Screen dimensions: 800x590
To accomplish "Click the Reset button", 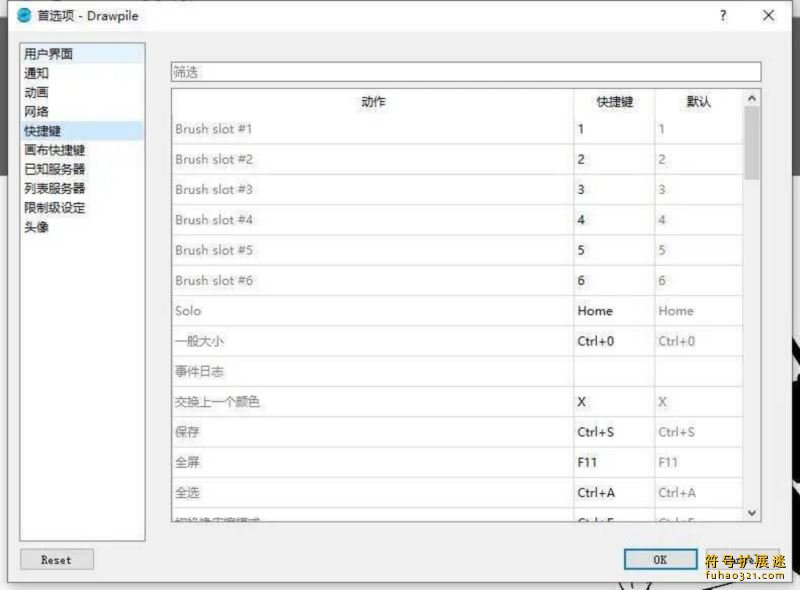I will click(x=57, y=559).
